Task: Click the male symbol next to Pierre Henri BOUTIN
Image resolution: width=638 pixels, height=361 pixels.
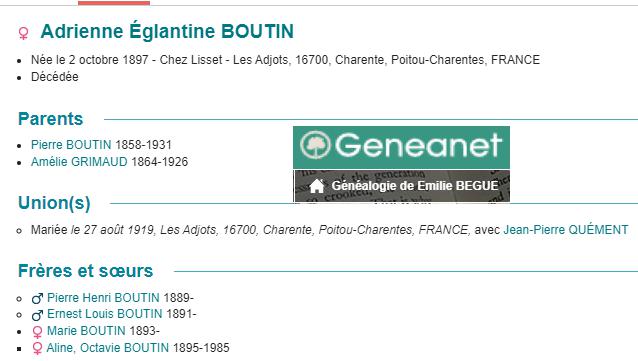Action: tap(37, 298)
